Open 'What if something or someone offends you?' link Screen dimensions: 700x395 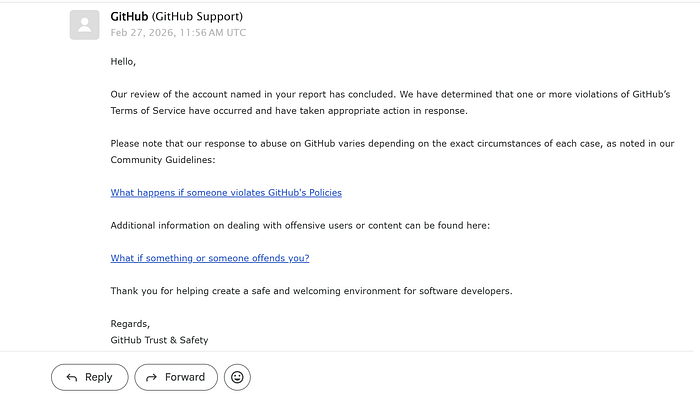point(210,258)
